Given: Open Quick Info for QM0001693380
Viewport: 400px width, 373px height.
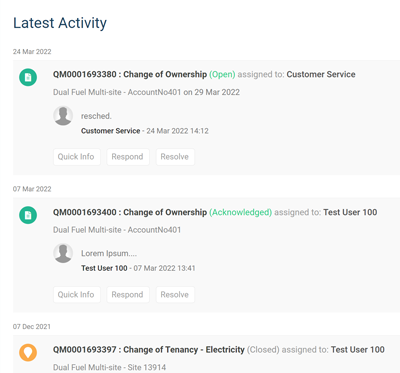Looking at the screenshot, I should tap(76, 157).
